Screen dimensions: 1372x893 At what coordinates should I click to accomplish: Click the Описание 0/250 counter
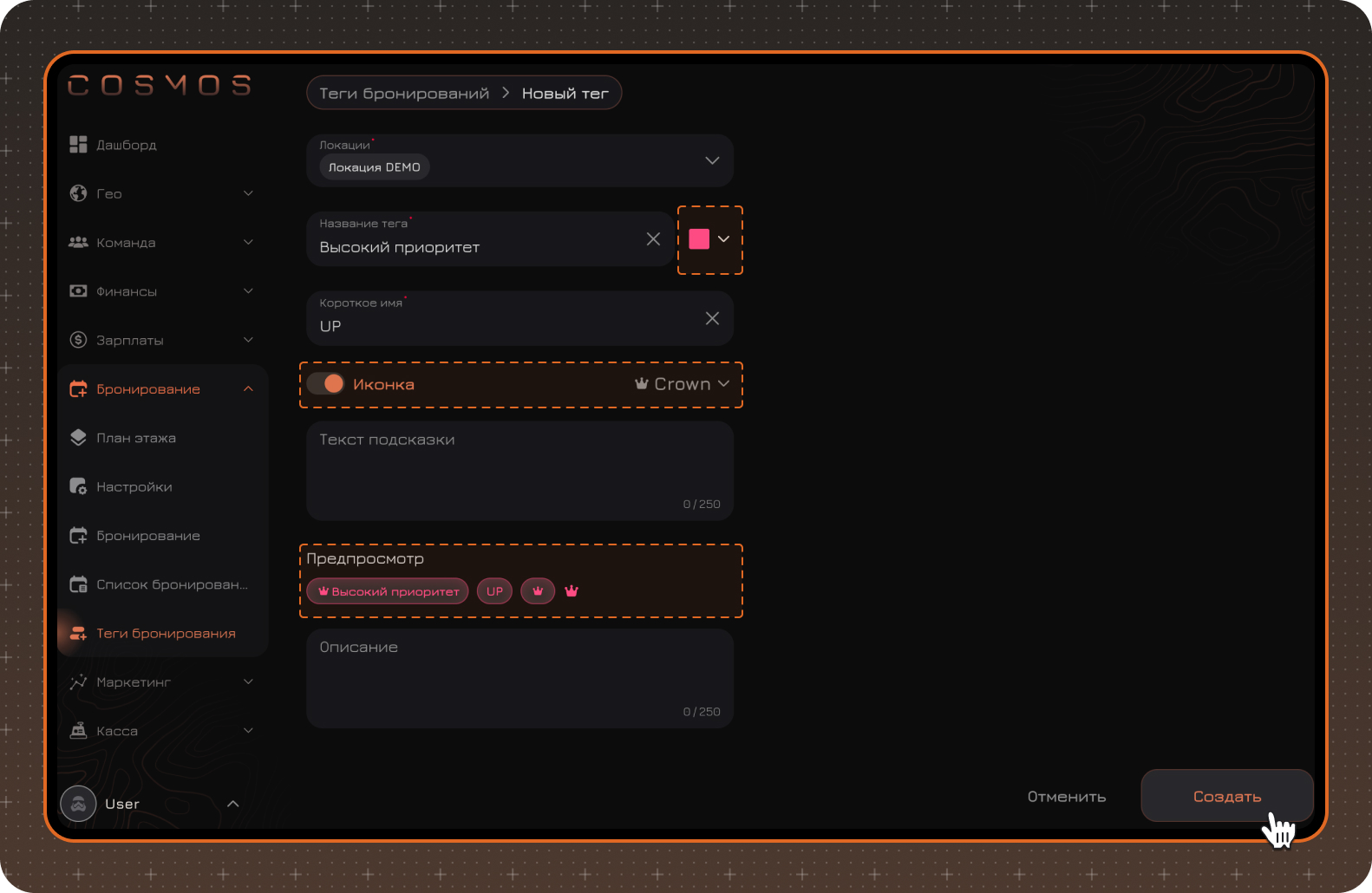pyautogui.click(x=702, y=712)
